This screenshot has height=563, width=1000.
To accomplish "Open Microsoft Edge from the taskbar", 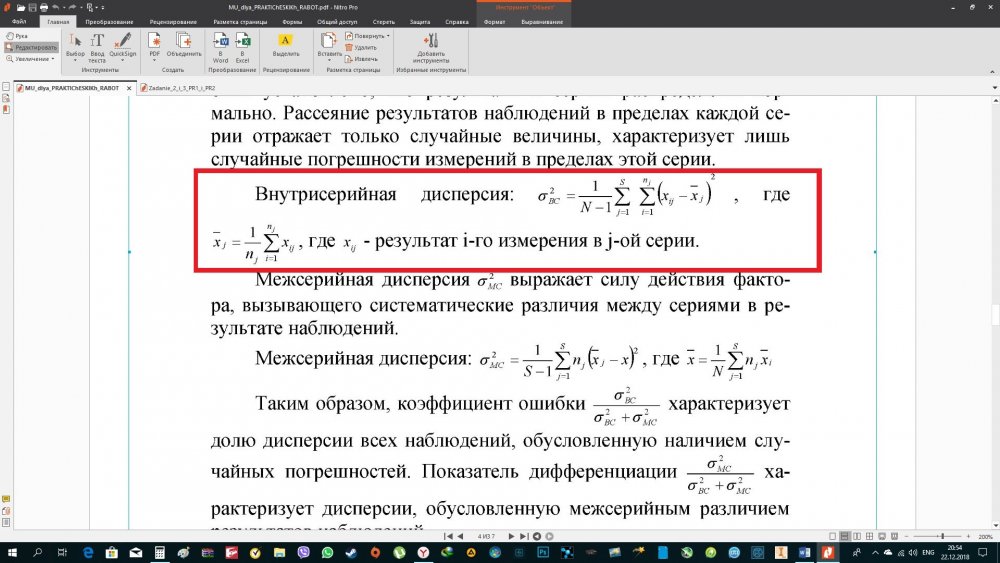I will [x=88, y=552].
